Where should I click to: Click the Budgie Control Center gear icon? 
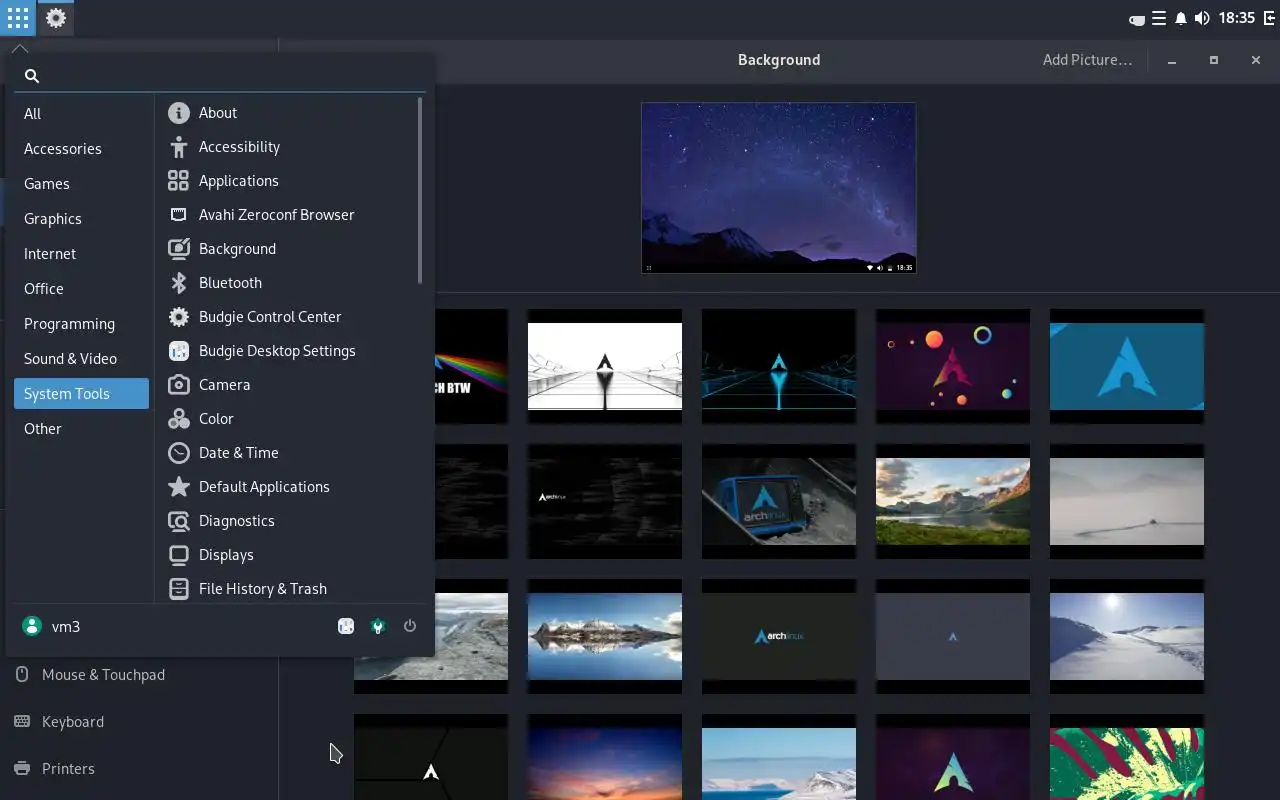point(178,317)
